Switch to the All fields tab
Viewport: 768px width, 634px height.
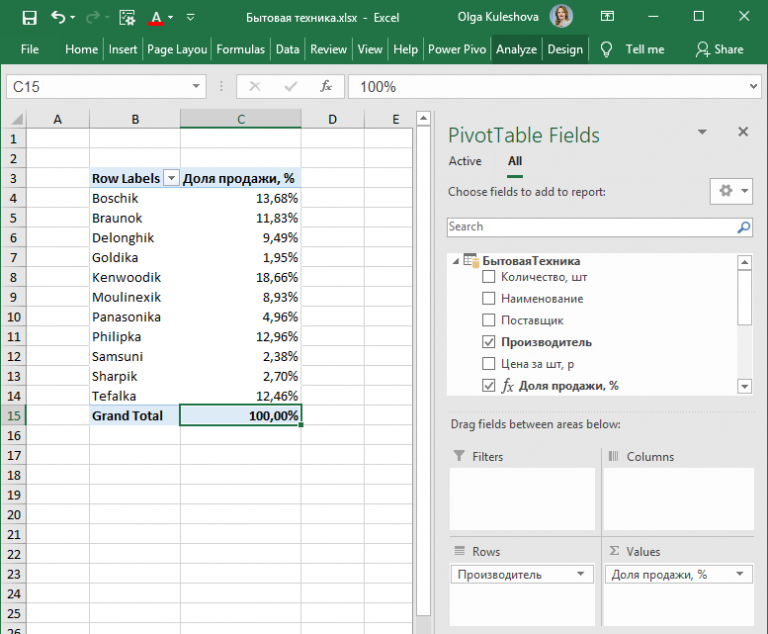point(515,161)
